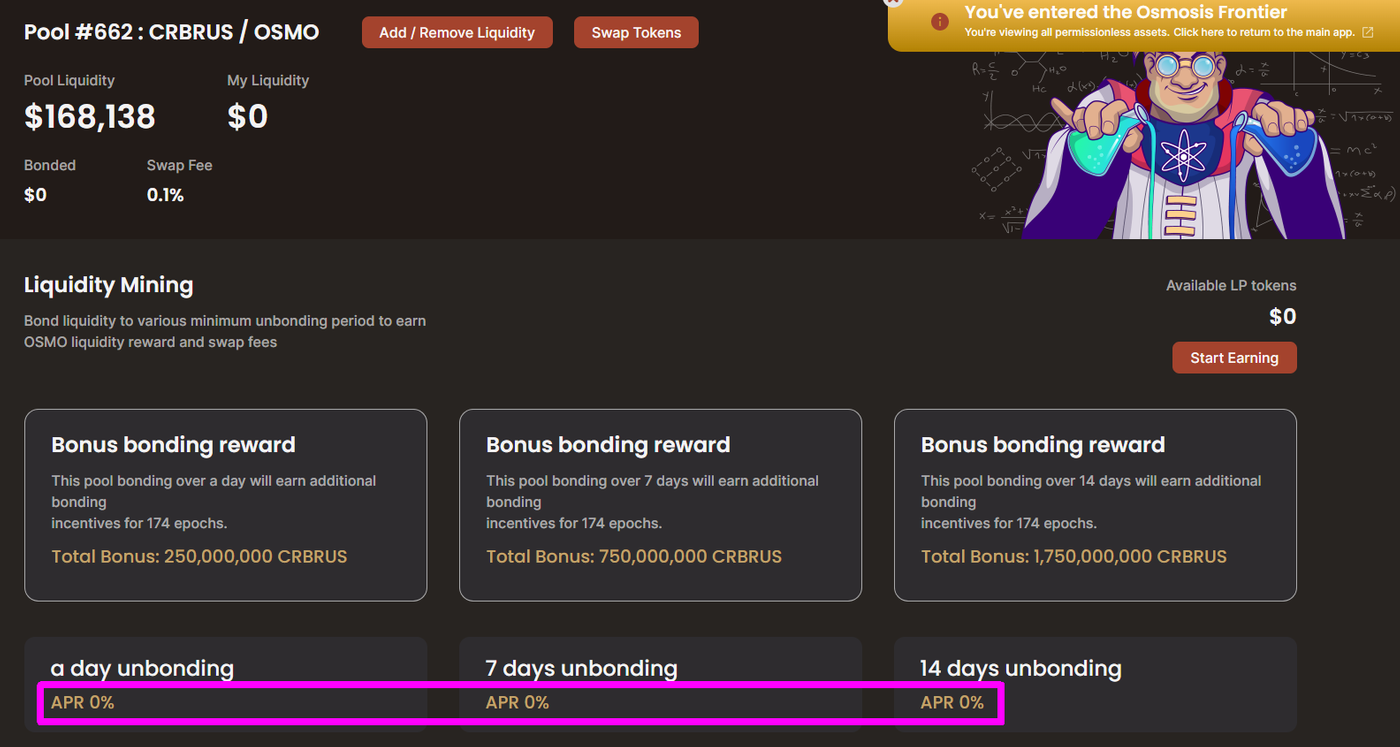Click the Add / Remove Liquidity button
Image resolution: width=1400 pixels, height=747 pixels.
coord(457,32)
